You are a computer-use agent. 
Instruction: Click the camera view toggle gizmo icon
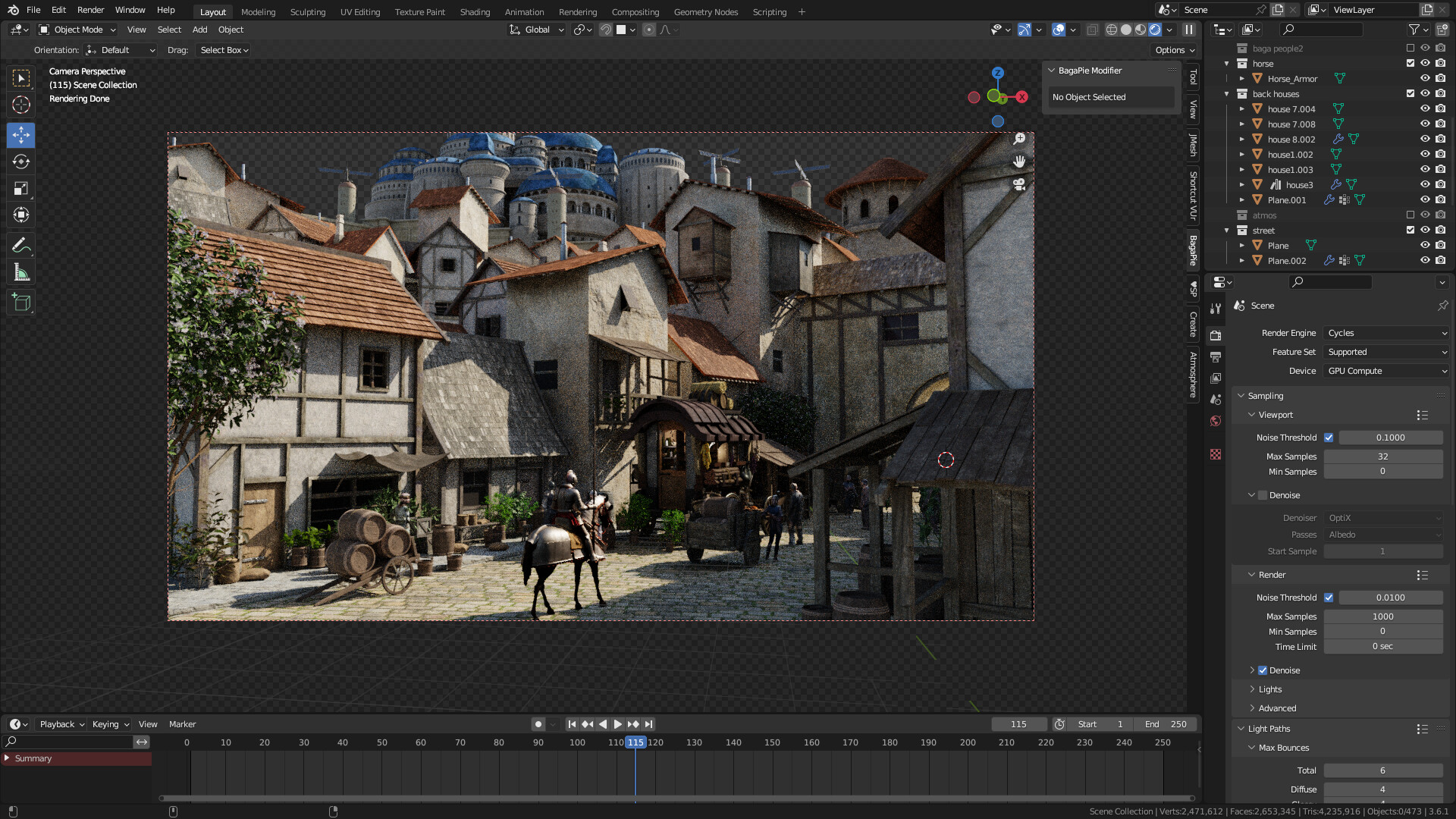coord(1019,184)
